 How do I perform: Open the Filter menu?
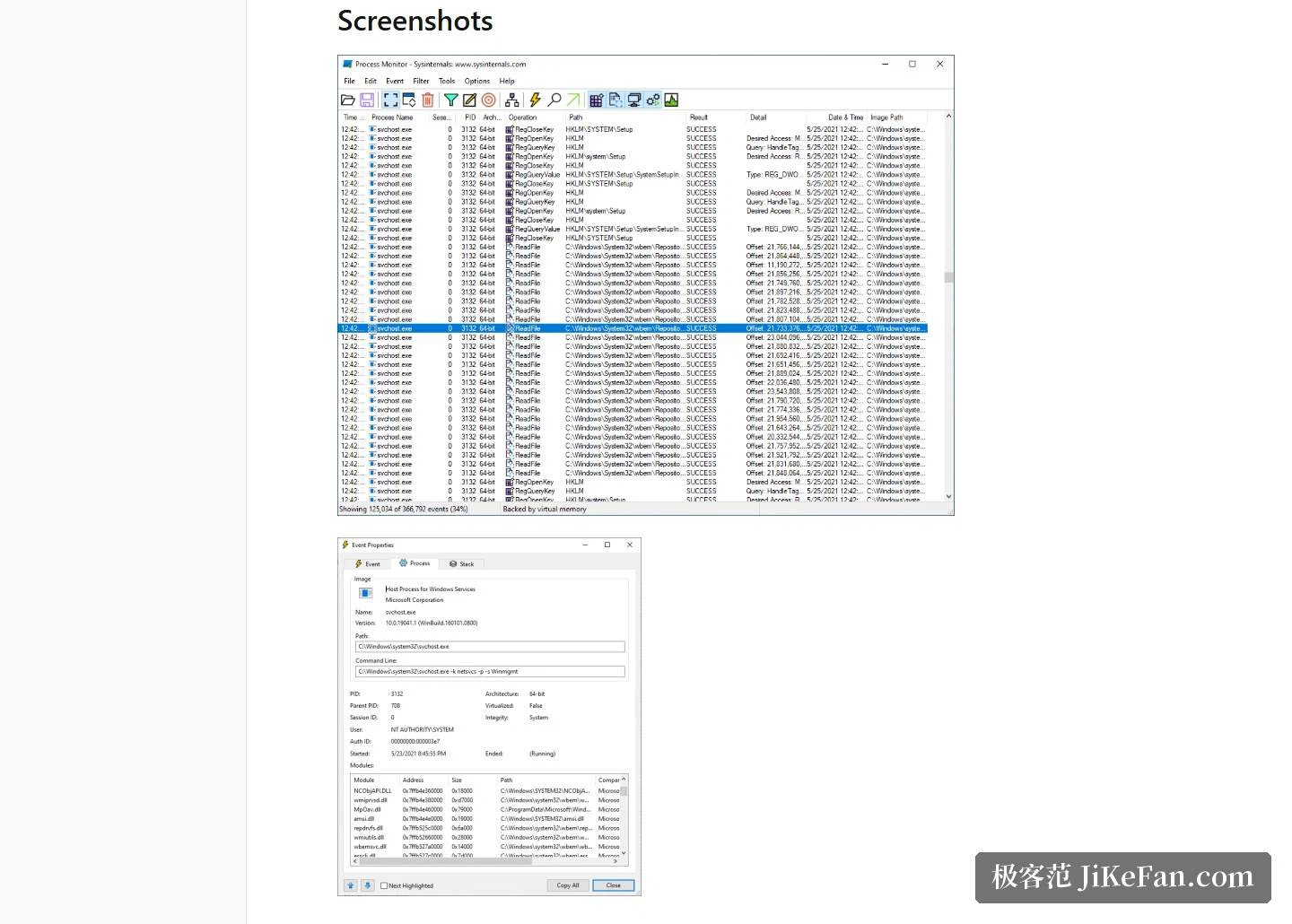tap(421, 81)
